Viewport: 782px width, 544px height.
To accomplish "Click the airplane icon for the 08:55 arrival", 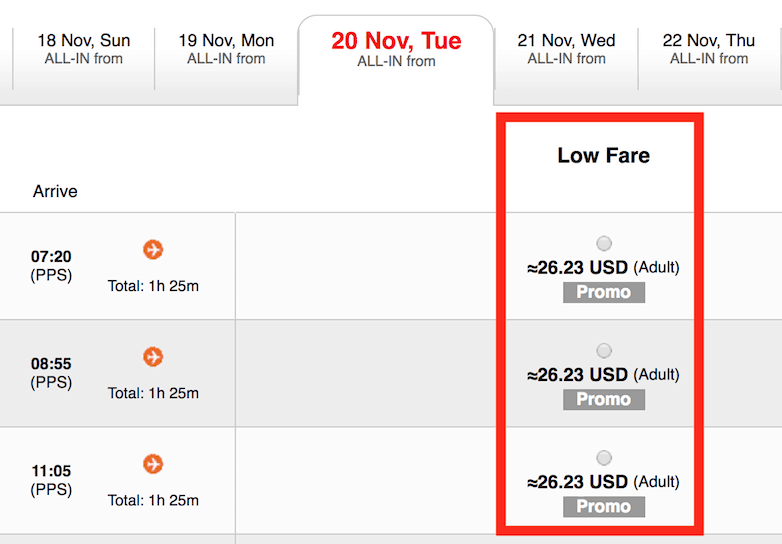I will click(x=153, y=357).
